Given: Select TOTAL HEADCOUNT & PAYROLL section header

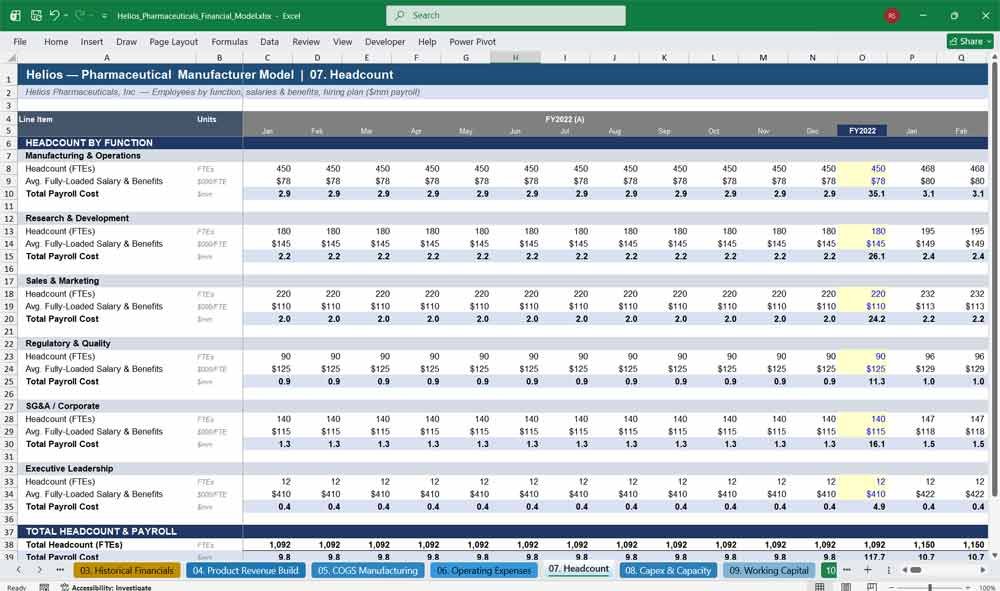Looking at the screenshot, I should (x=101, y=531).
